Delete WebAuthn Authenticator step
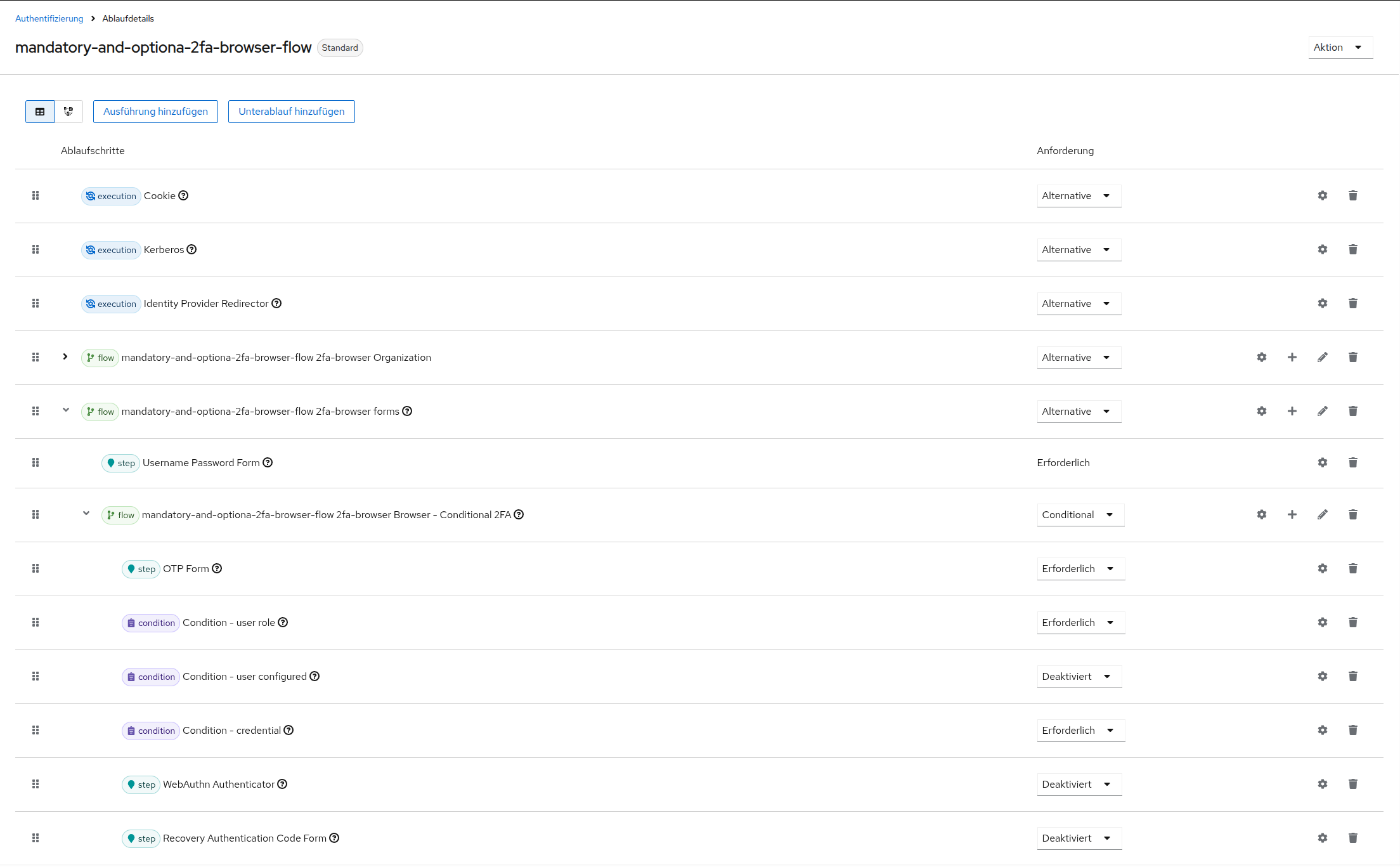This screenshot has width=1400, height=867. point(1352,784)
